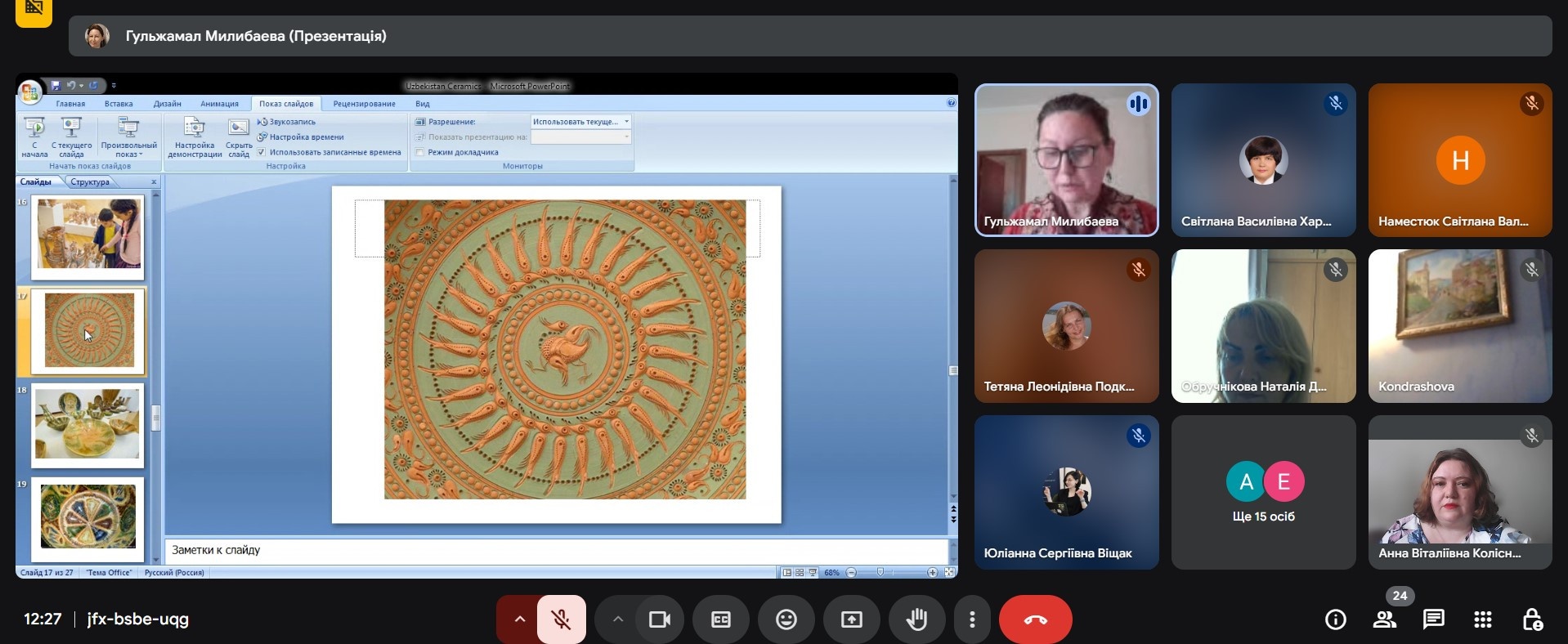Click next slide double-arrow button
The height and width of the screenshot is (644, 1568).
pyautogui.click(x=953, y=519)
